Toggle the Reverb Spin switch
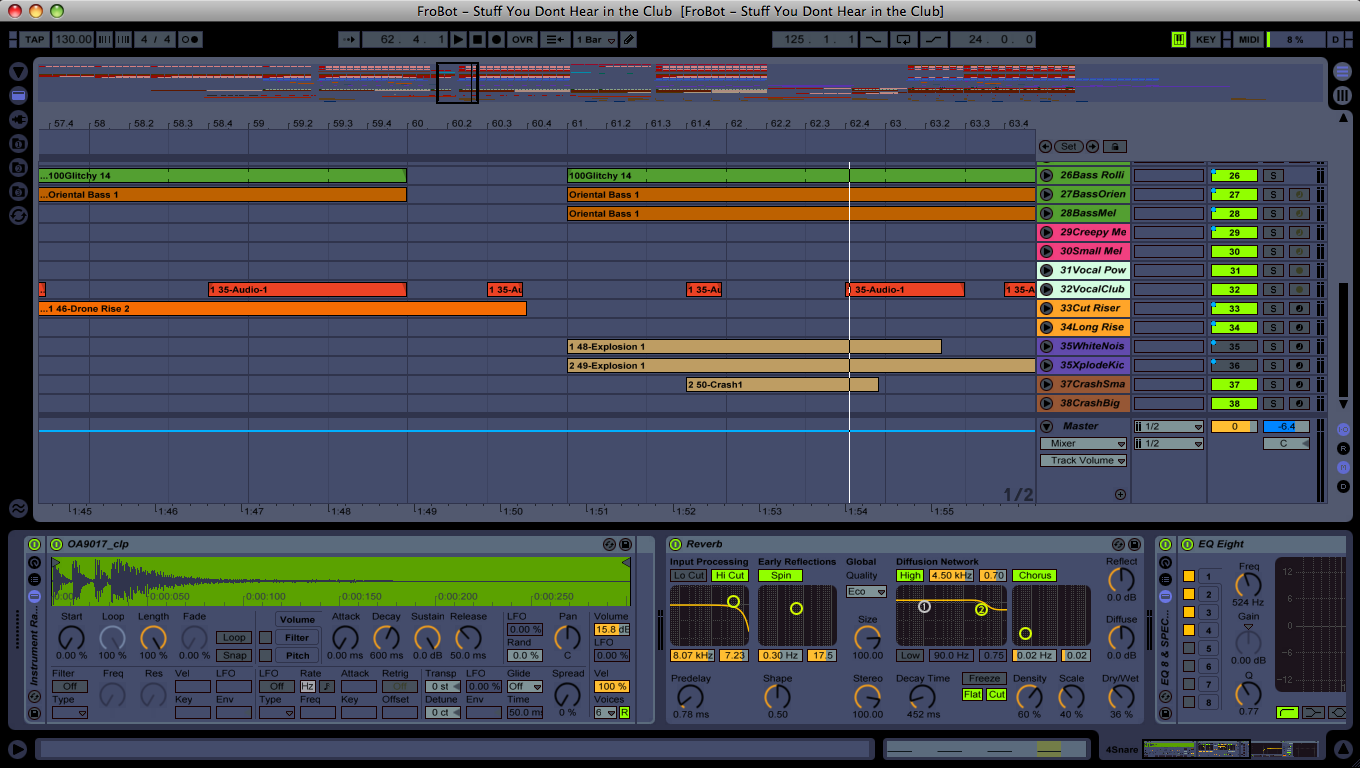This screenshot has height=768, width=1360. [x=780, y=576]
